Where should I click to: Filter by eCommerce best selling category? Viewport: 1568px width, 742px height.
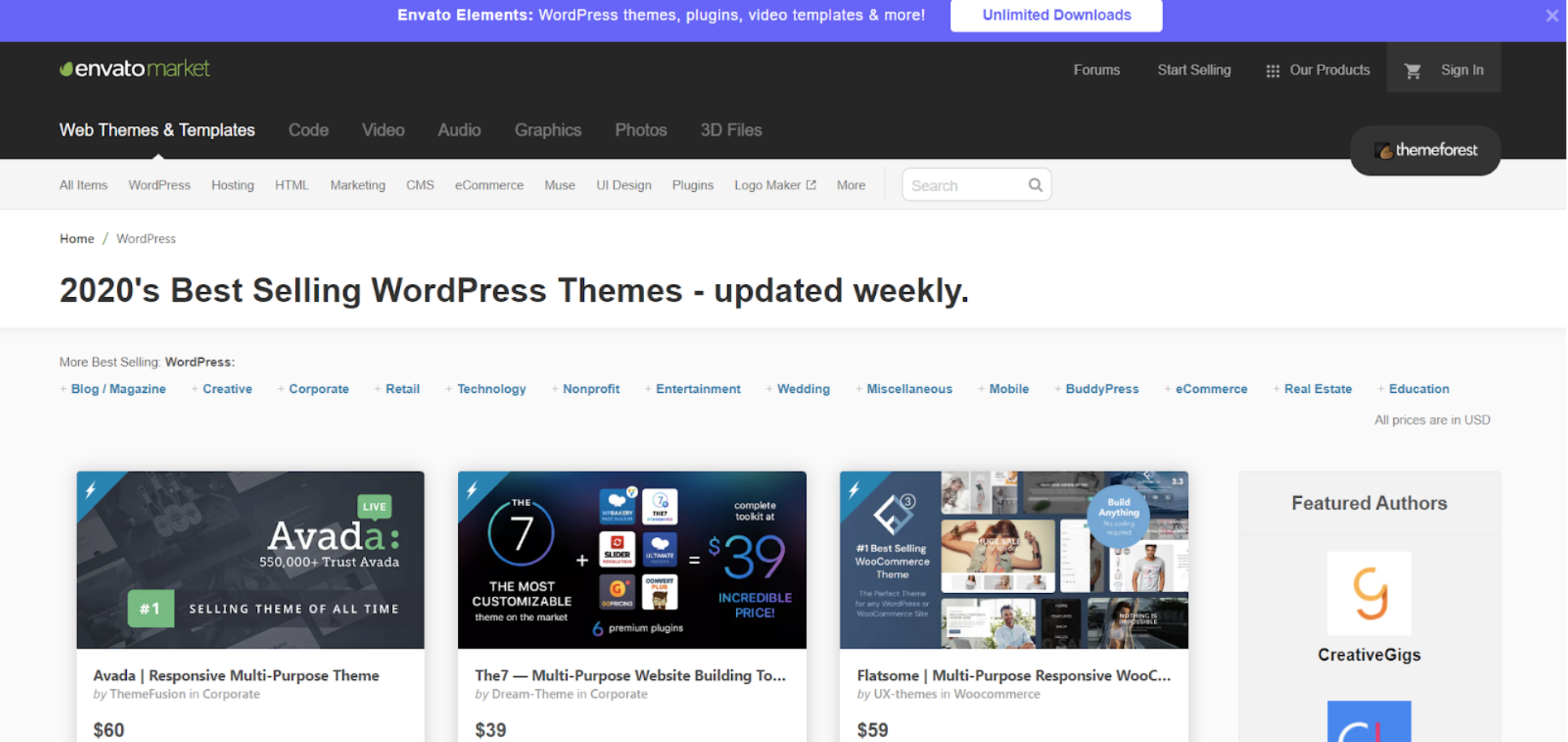pos(1211,389)
